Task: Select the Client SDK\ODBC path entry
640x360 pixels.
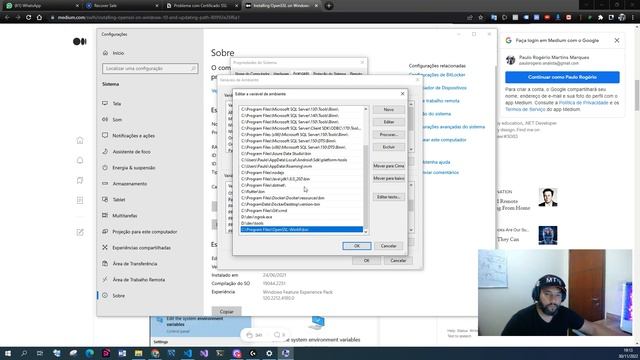Action: pos(301,128)
